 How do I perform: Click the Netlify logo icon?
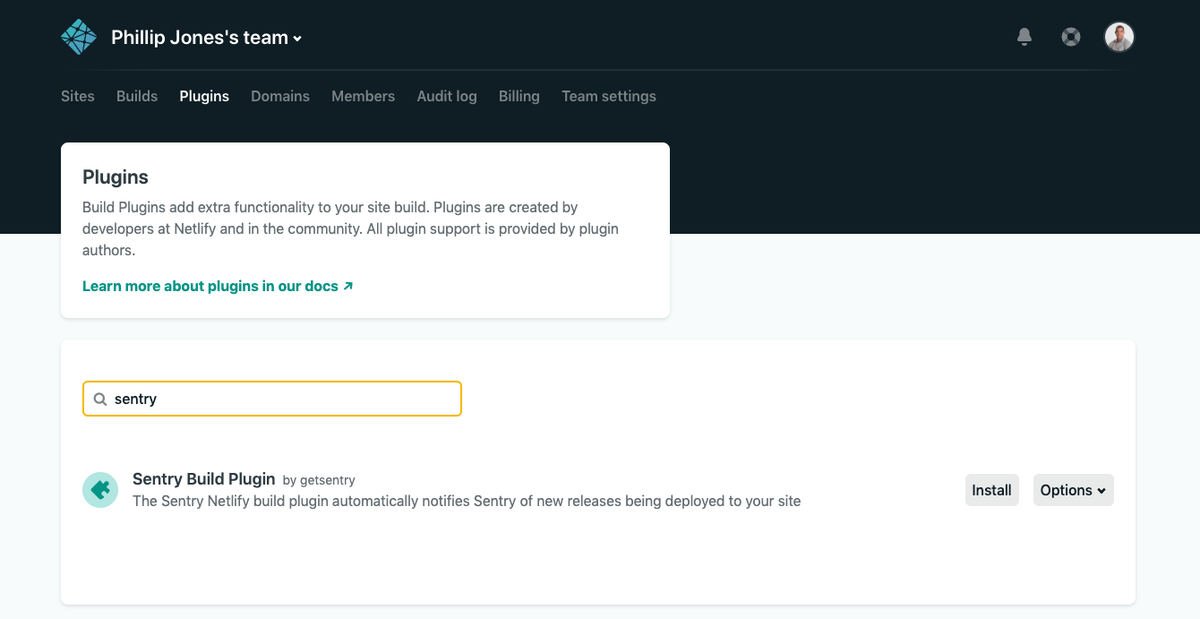point(78,35)
